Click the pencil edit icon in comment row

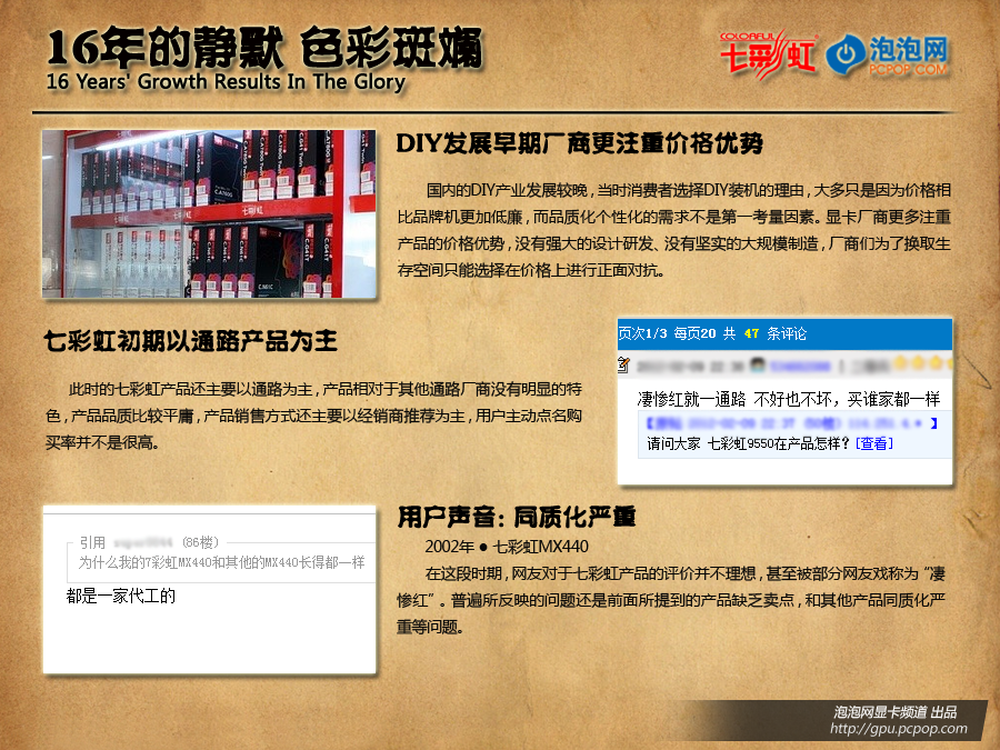[x=624, y=365]
